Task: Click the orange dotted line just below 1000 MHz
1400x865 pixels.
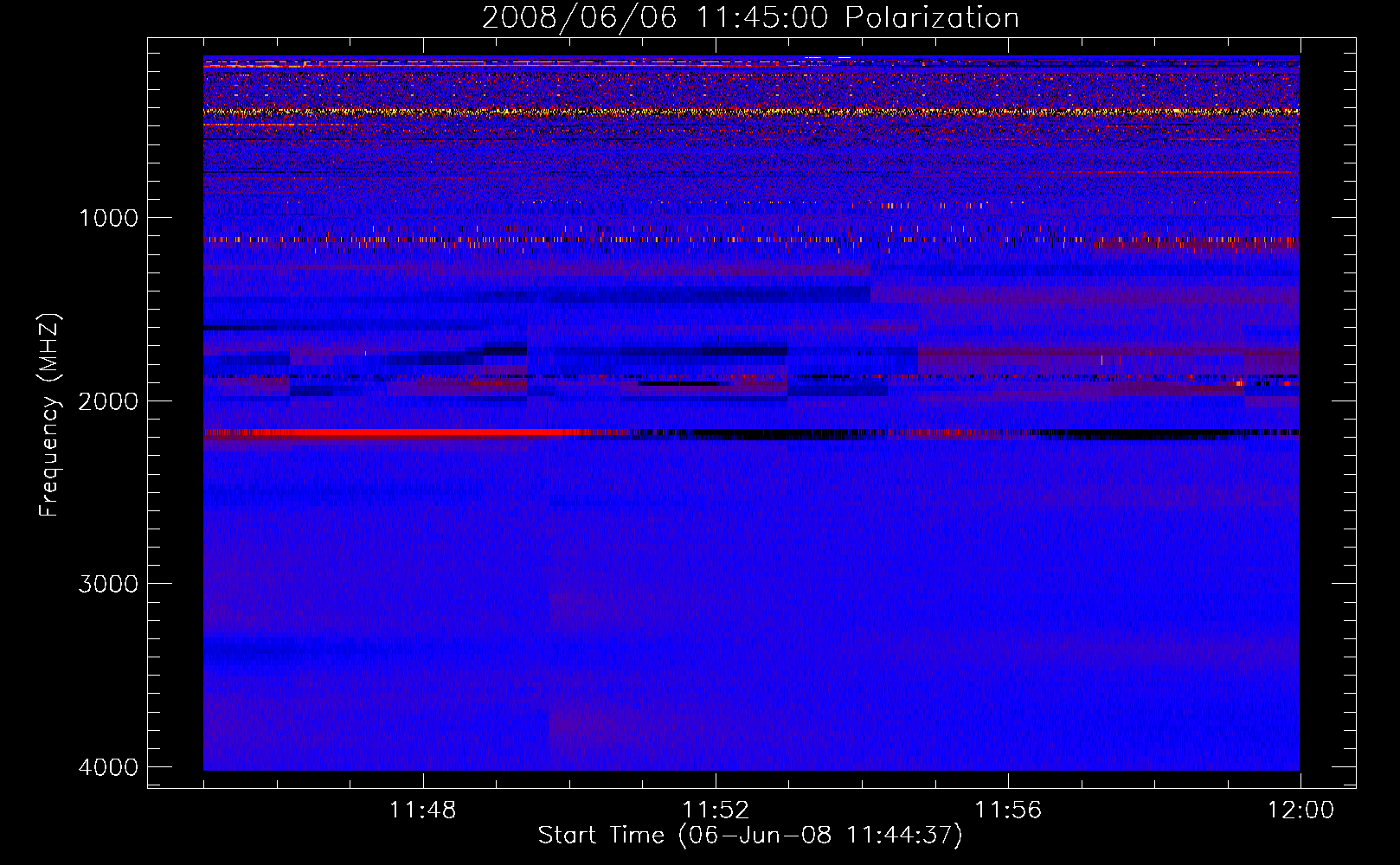Action: pyautogui.click(x=751, y=240)
